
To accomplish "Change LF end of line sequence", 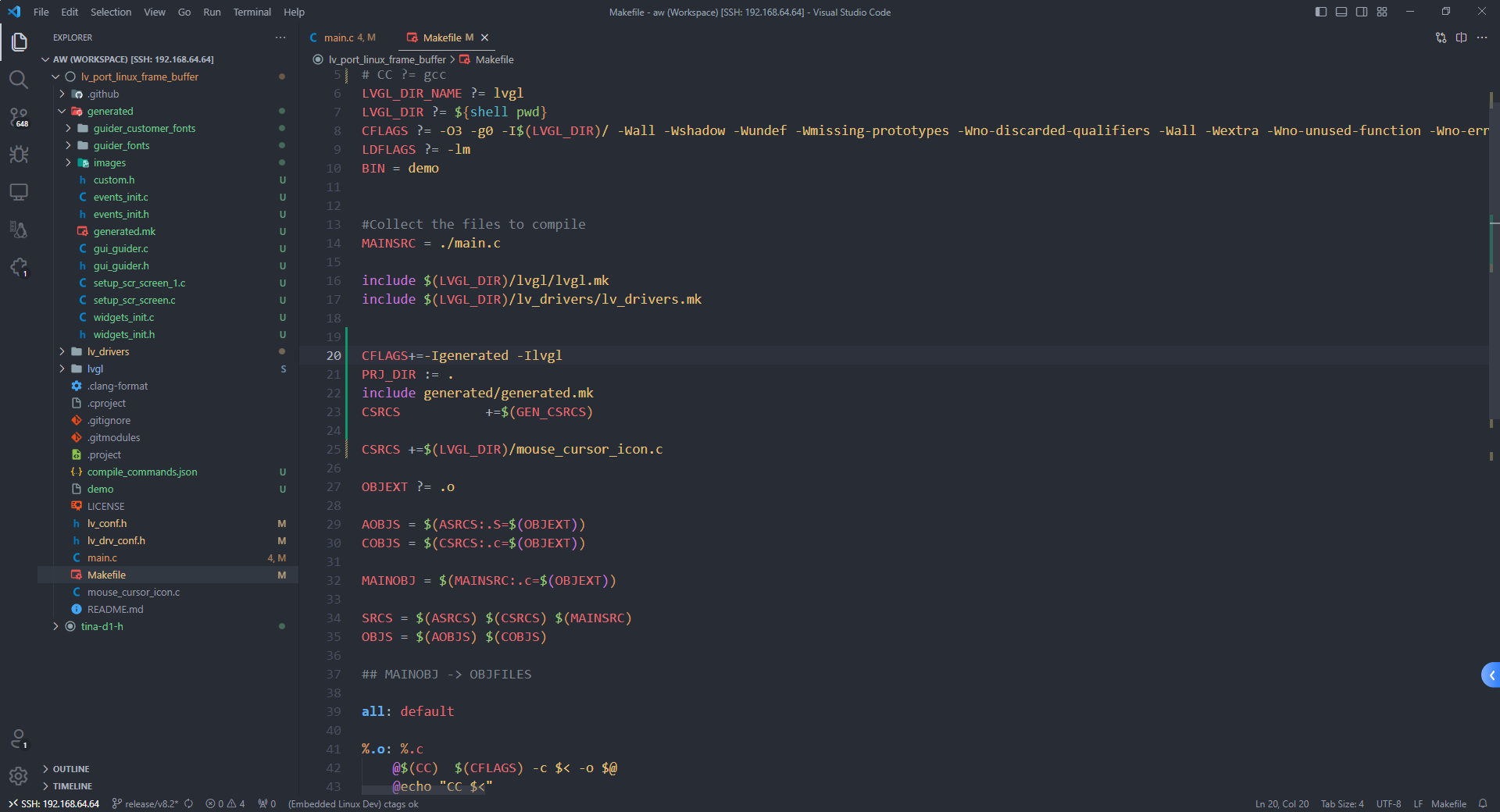I will 1417,803.
